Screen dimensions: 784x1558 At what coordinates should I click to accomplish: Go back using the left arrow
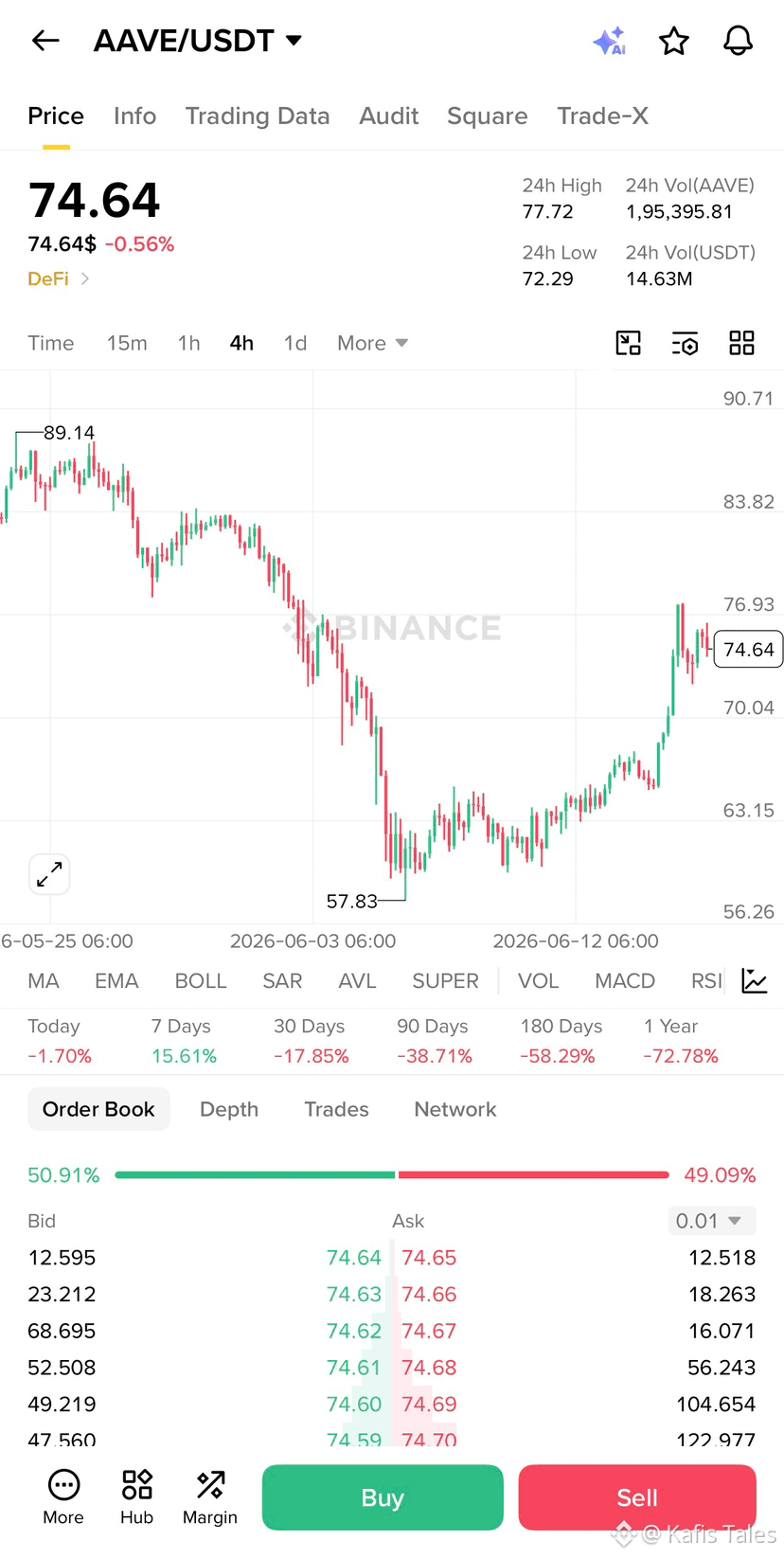pyautogui.click(x=45, y=41)
